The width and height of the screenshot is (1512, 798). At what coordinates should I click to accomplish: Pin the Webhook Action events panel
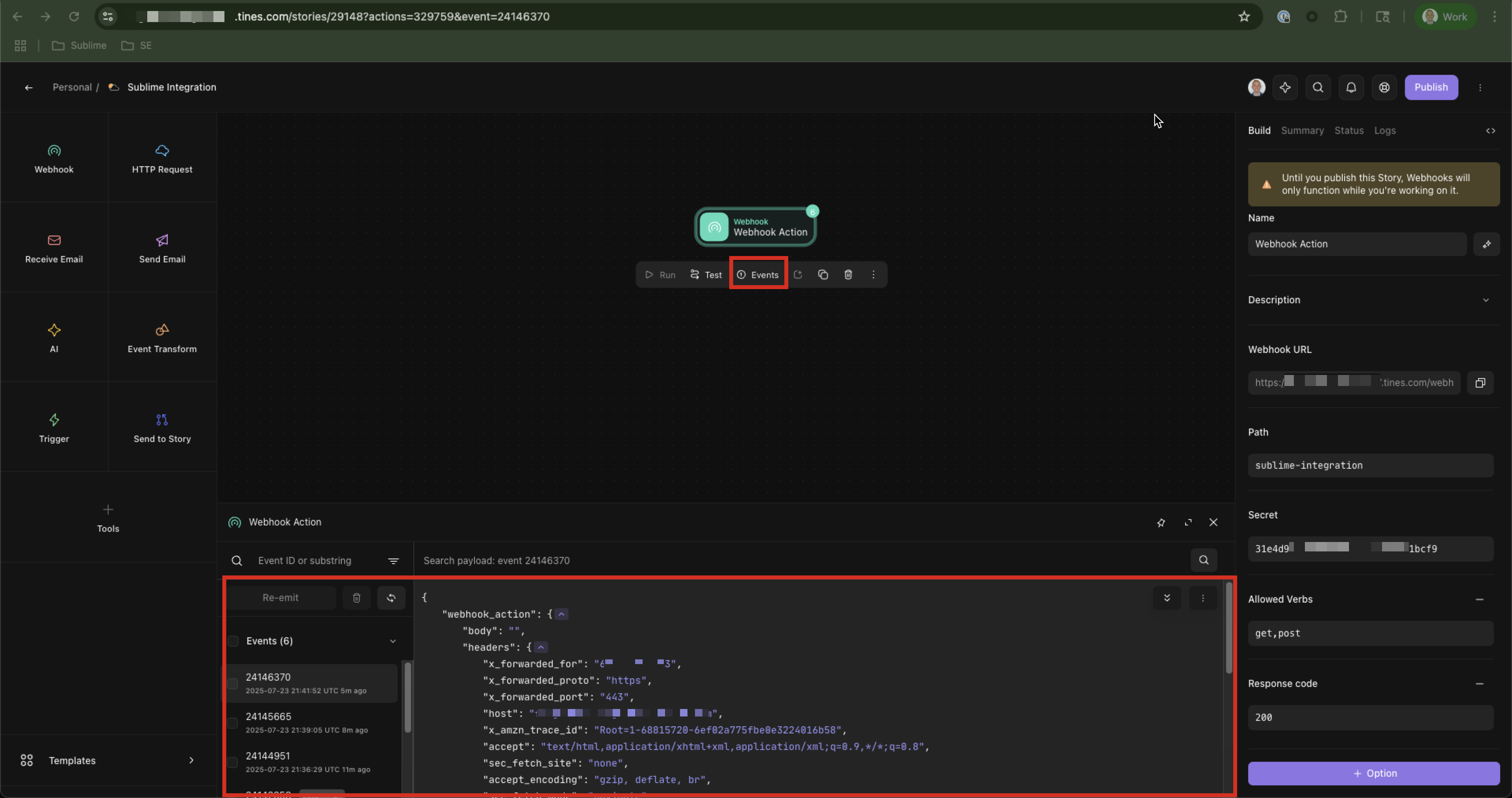pyautogui.click(x=1160, y=523)
